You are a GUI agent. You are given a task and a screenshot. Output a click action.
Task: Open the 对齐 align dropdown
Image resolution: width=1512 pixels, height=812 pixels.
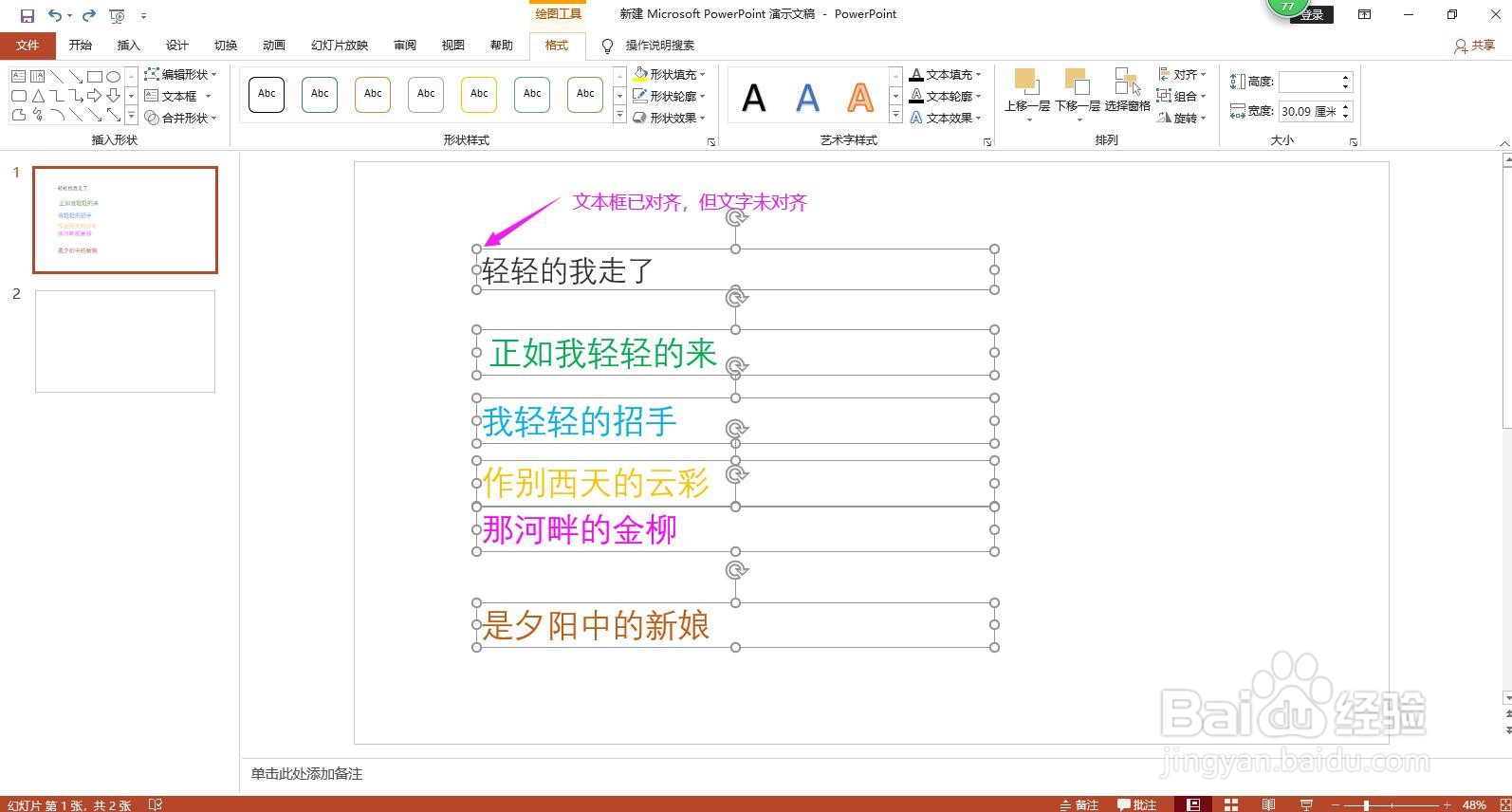pyautogui.click(x=1182, y=74)
